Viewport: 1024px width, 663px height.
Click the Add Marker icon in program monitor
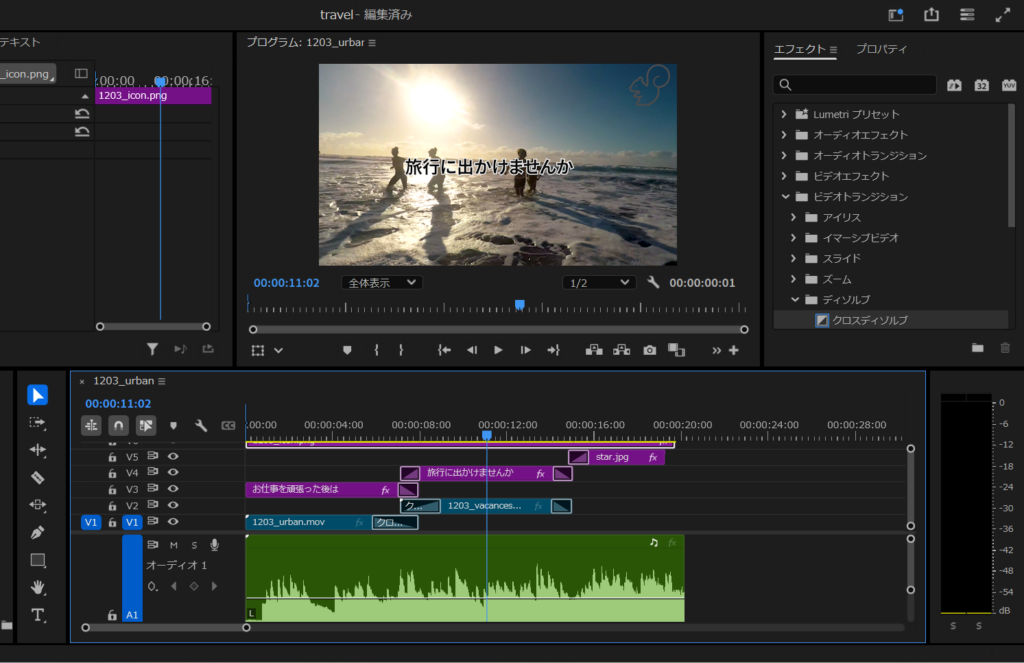point(347,350)
